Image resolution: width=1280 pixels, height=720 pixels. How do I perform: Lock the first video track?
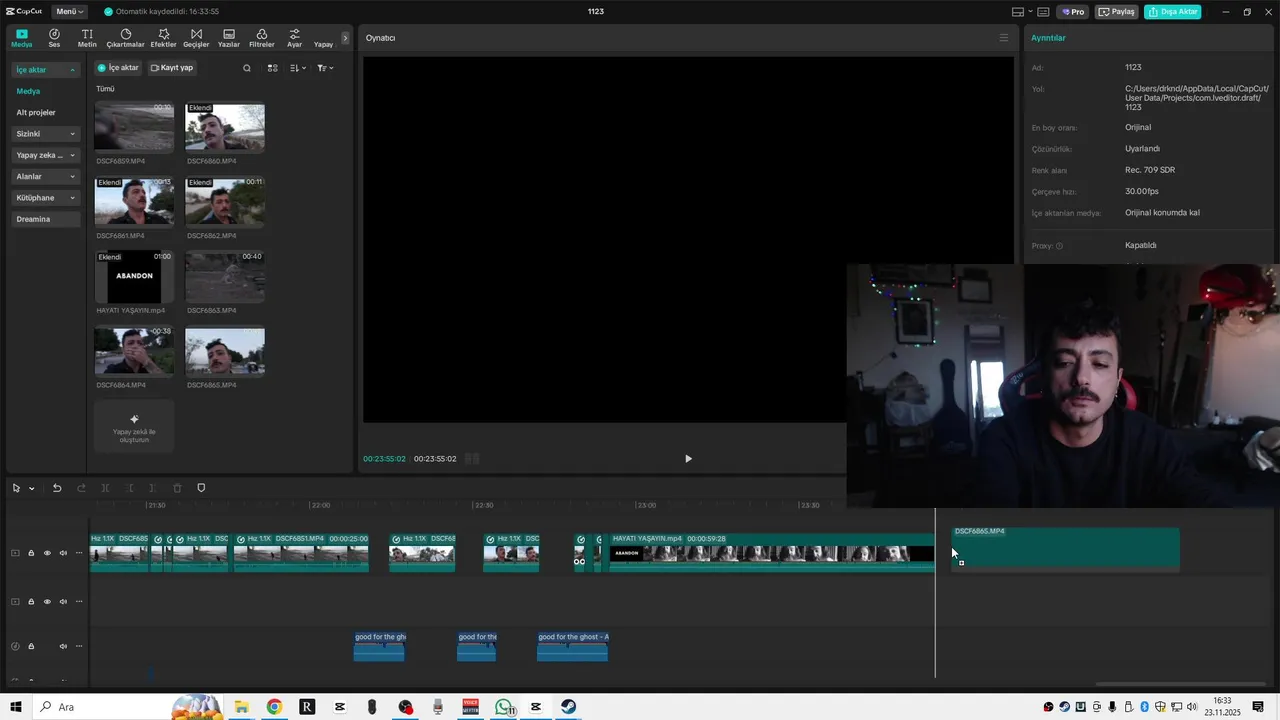pos(31,553)
